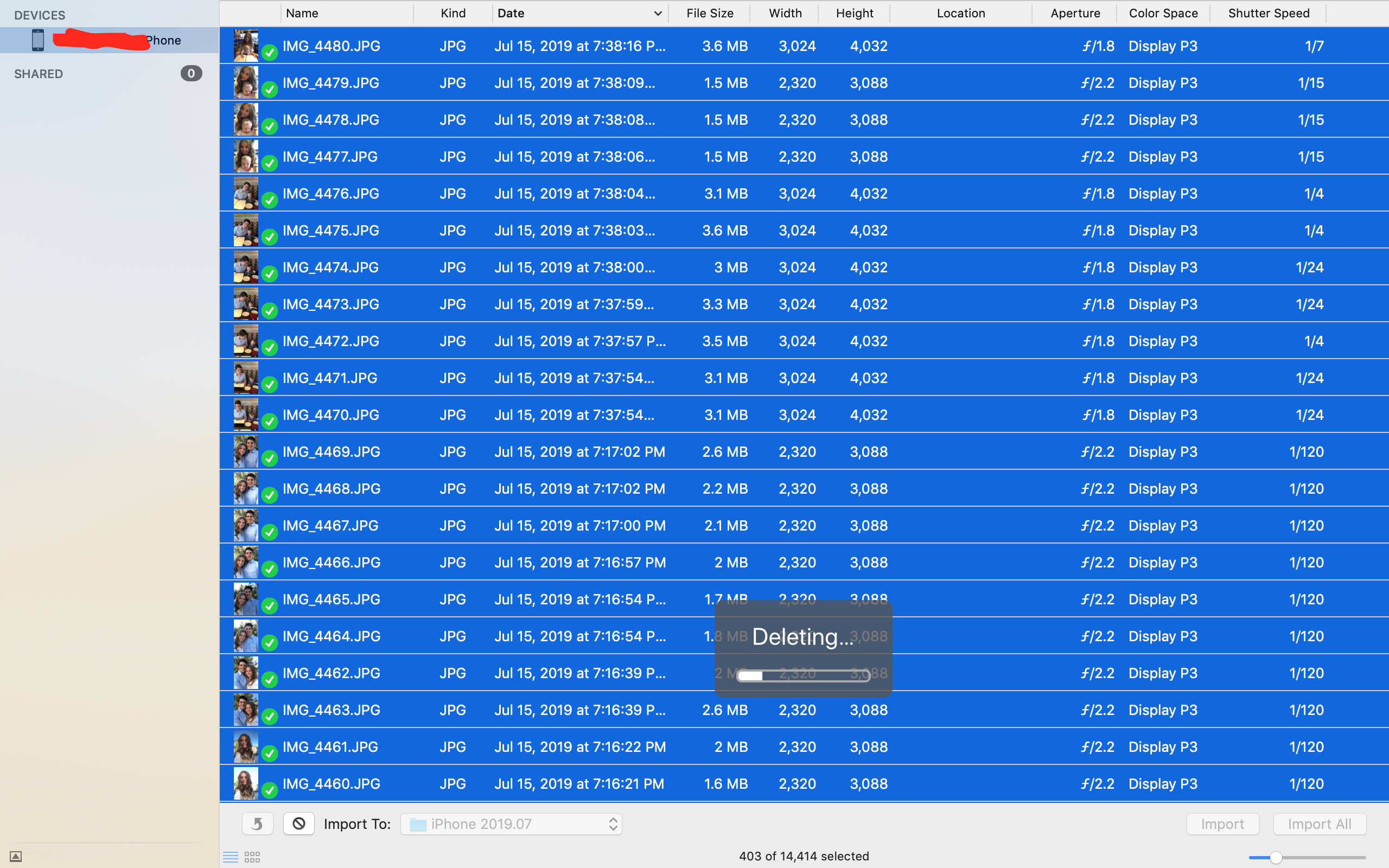Viewport: 1389px width, 868px height.
Task: Click the delete (prohibited sign) button
Action: pos(298,824)
